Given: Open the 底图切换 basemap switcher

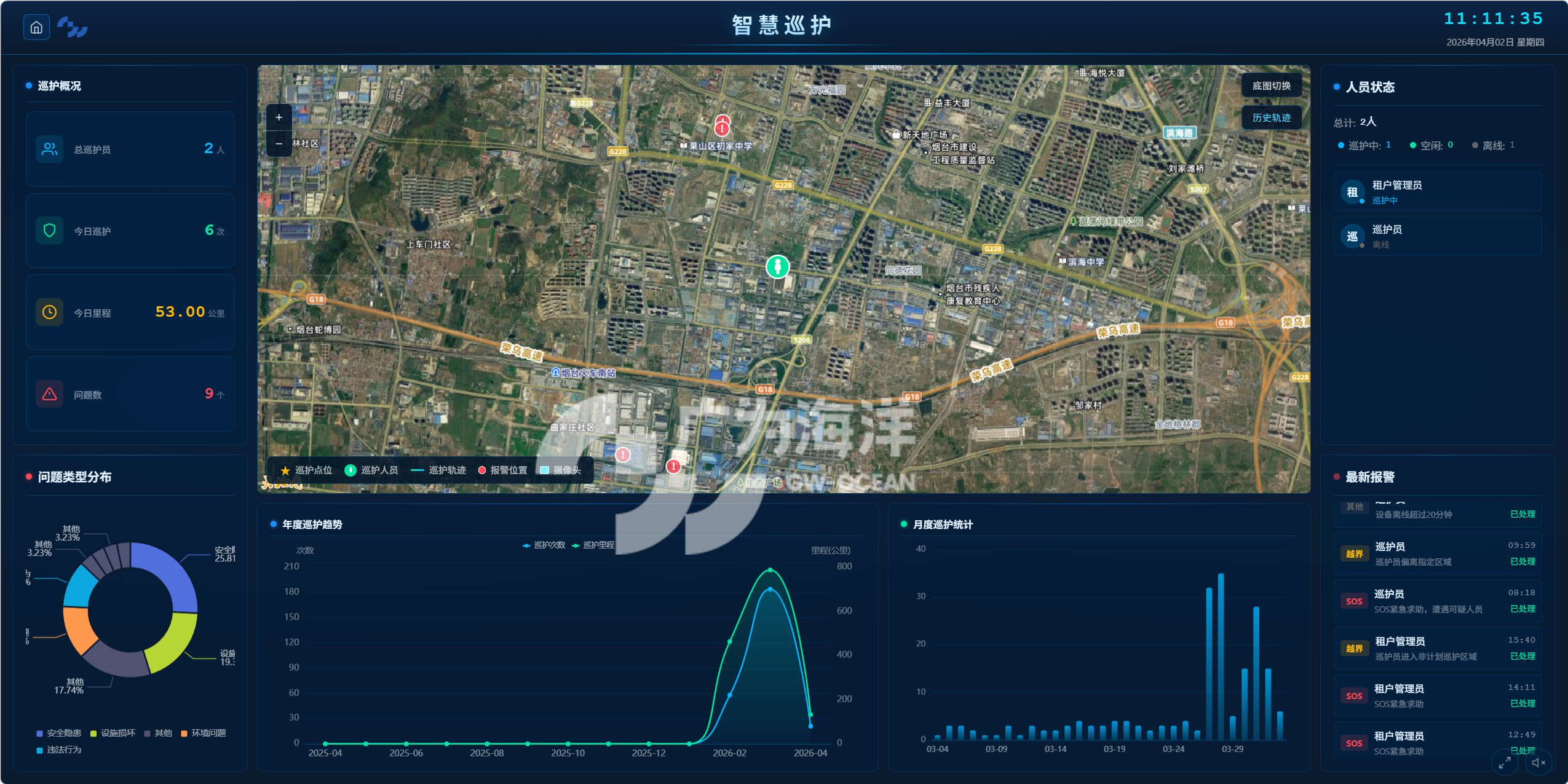Looking at the screenshot, I should click(1271, 86).
